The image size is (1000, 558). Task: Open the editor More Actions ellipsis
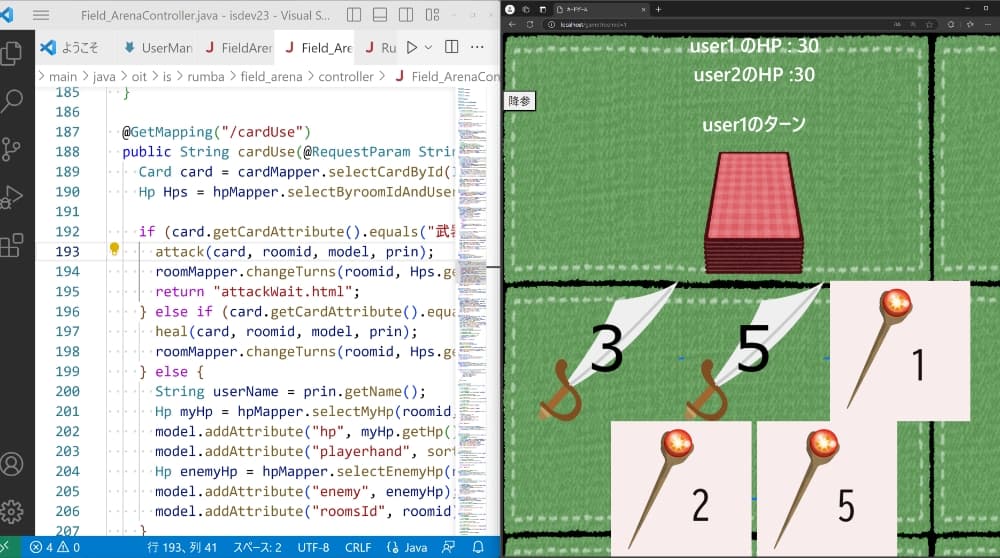coord(477,47)
